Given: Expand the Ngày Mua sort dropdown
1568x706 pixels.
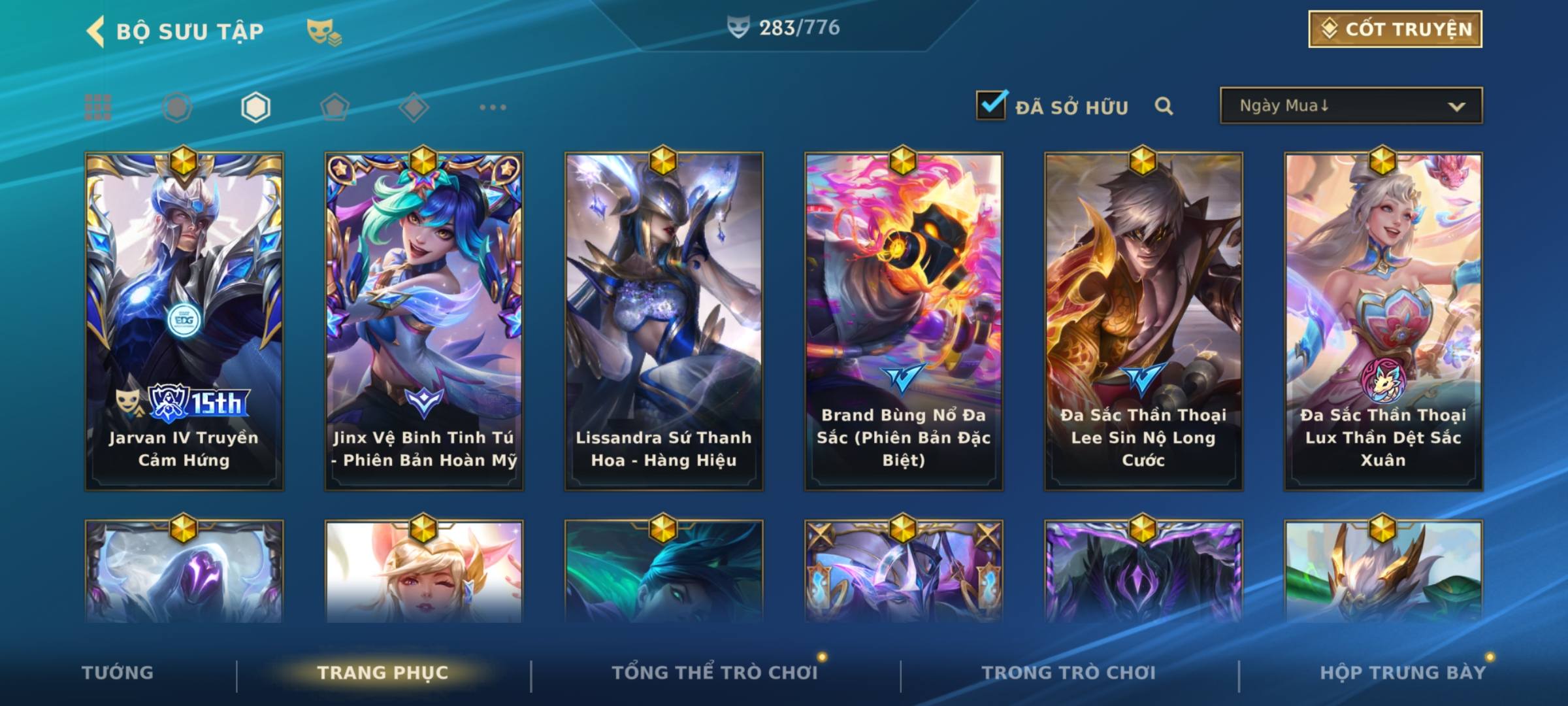Looking at the screenshot, I should [x=1351, y=105].
